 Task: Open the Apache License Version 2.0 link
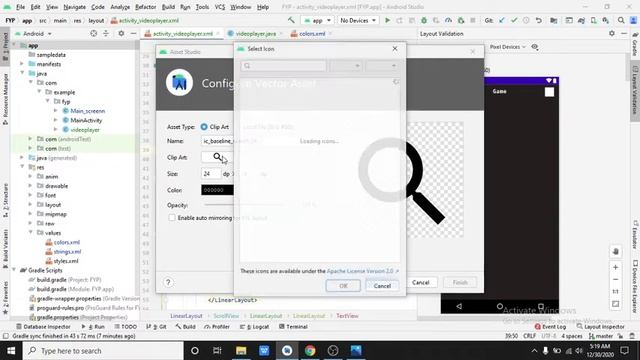(363, 271)
